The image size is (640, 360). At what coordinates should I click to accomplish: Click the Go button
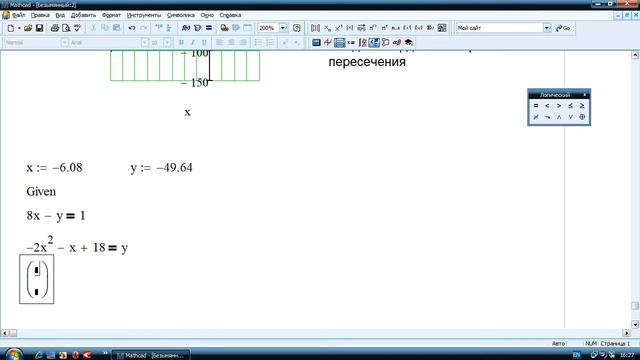tap(563, 28)
